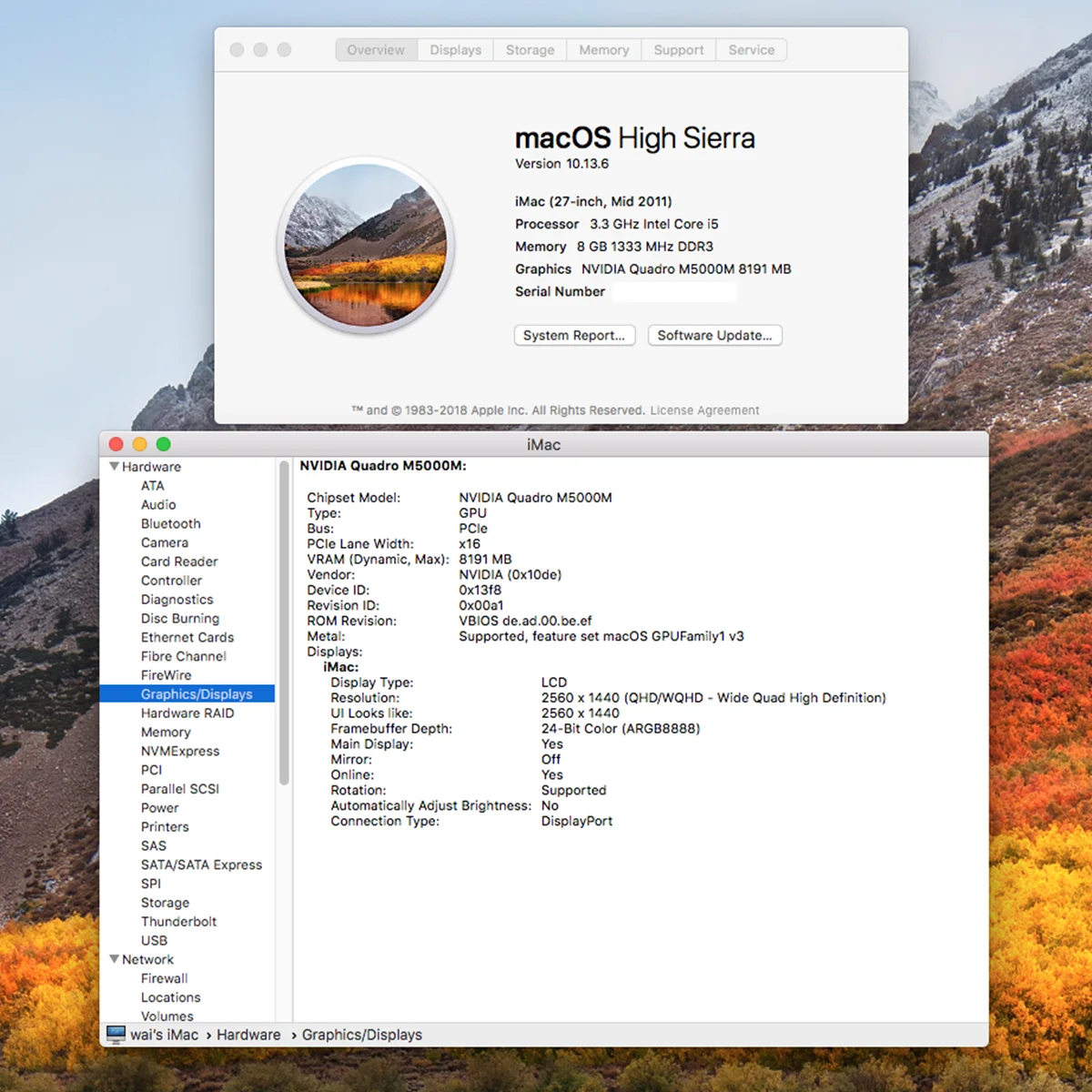This screenshot has width=1092, height=1092.
Task: Select Thunderbolt in the sidebar
Action: [179, 922]
